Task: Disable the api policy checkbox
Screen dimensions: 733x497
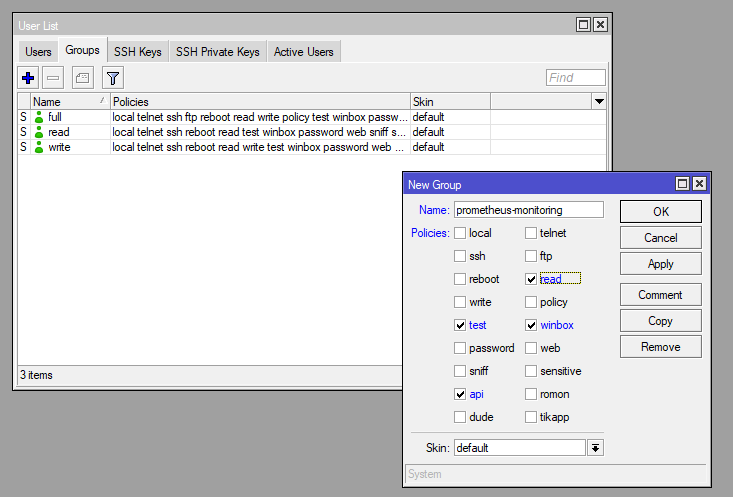Action: 460,394
